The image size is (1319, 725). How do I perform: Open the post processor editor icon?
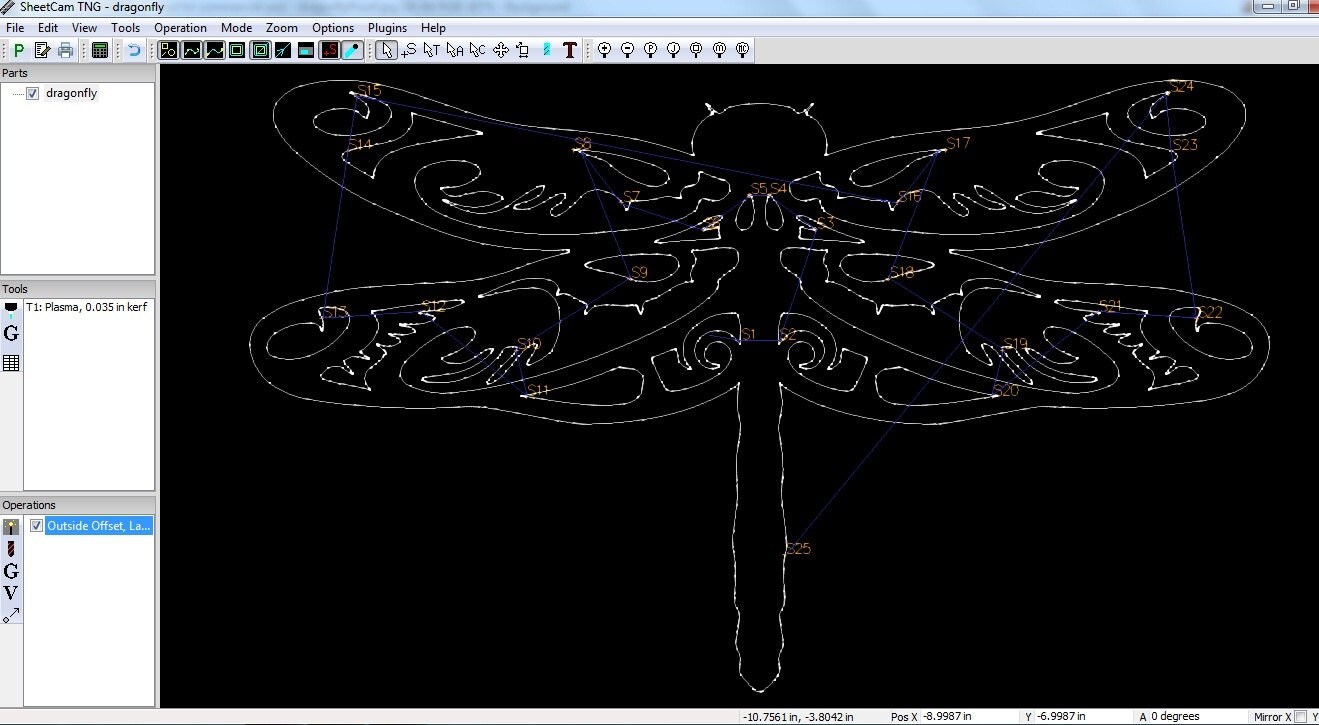click(x=40, y=50)
